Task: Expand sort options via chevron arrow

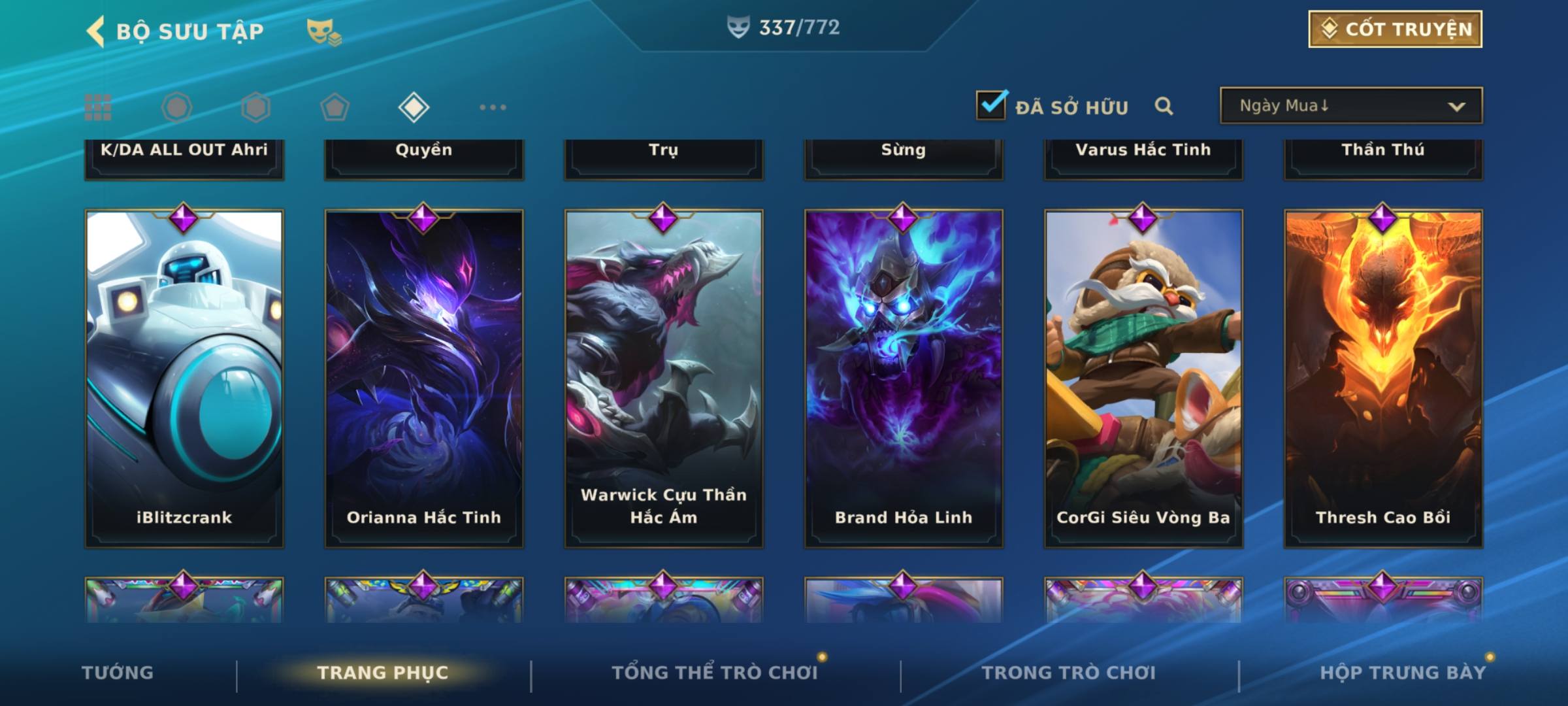Action: click(x=1456, y=107)
